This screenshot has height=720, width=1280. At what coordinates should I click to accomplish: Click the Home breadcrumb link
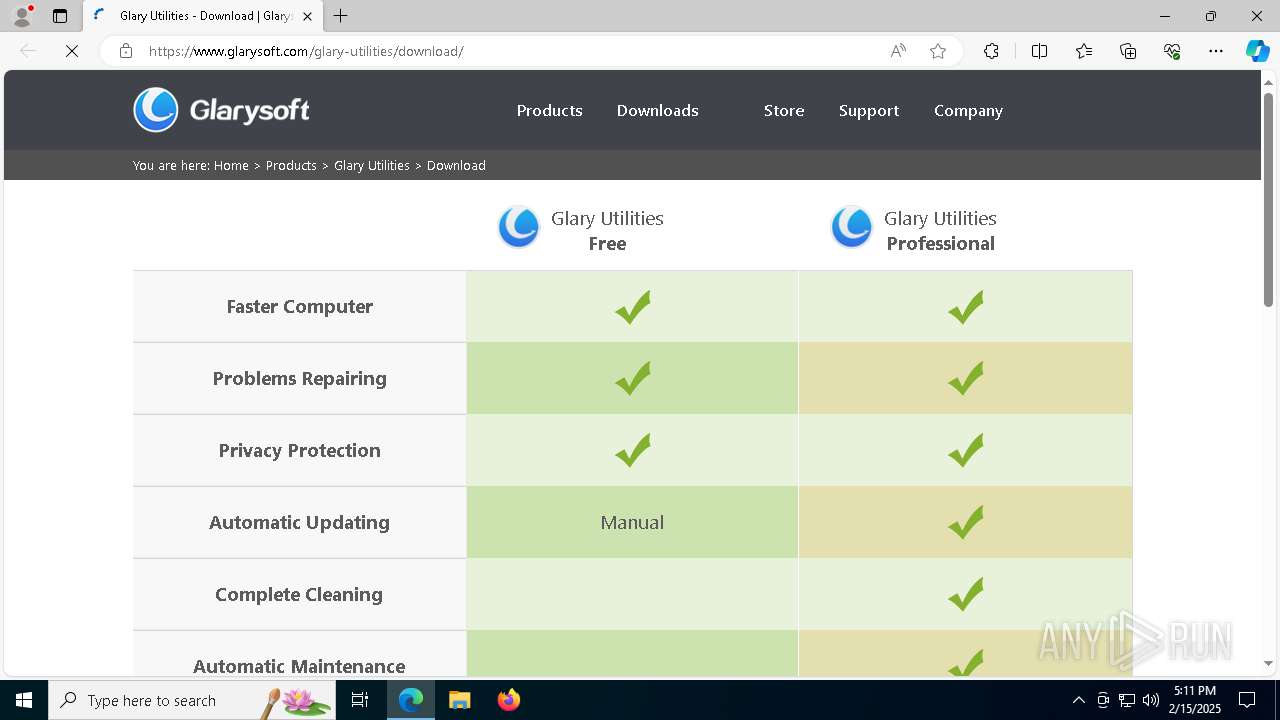(231, 166)
